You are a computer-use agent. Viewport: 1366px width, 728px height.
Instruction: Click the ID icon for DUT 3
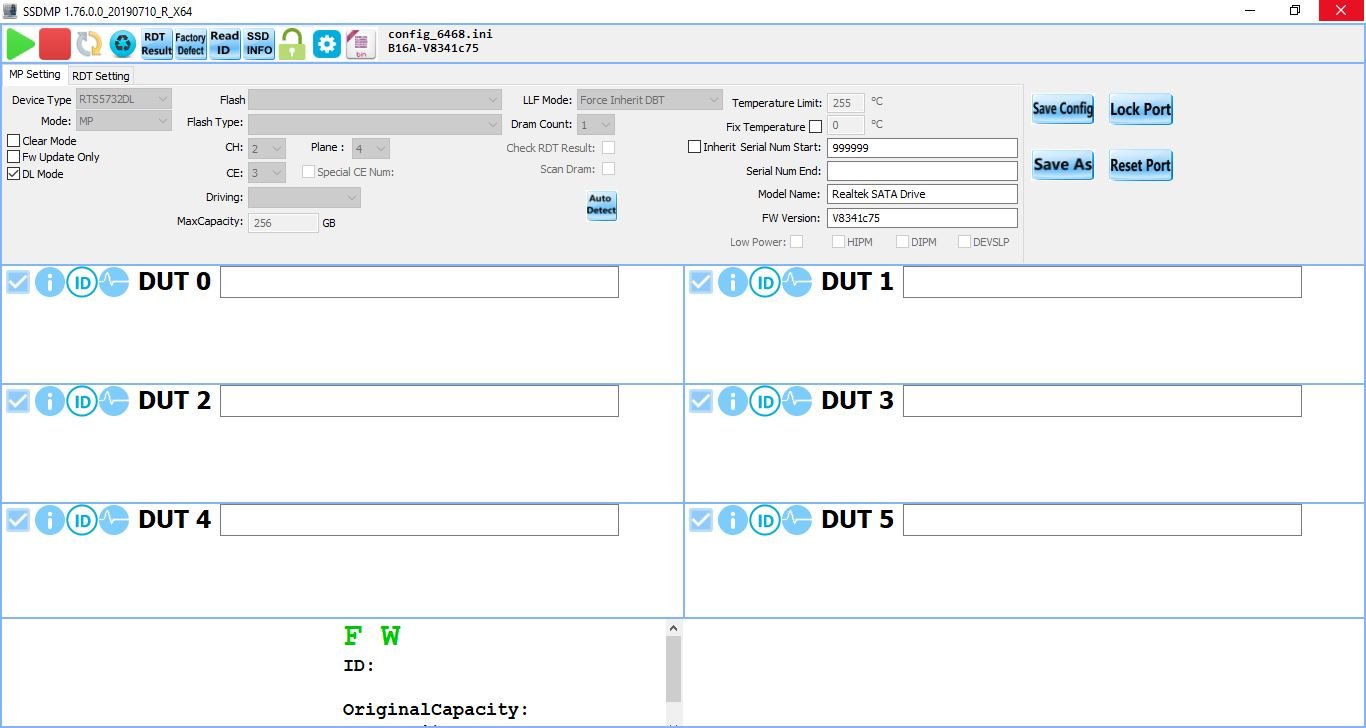click(765, 401)
